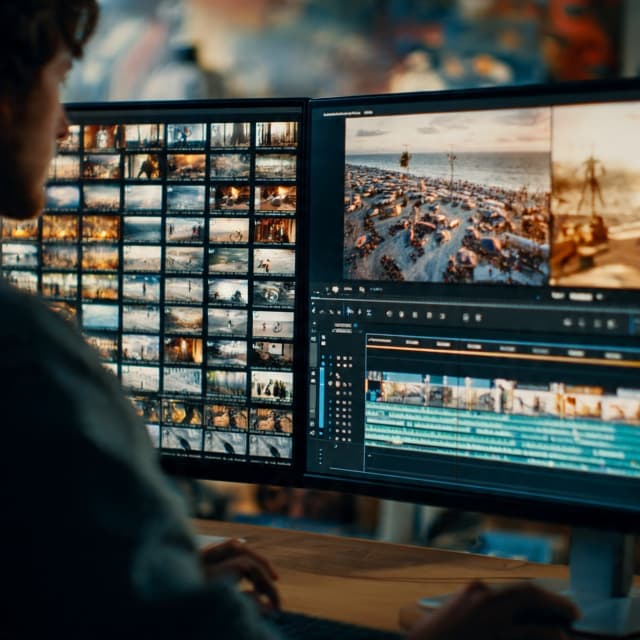Screen dimensions: 640x640
Task: Select the bicycle on beach thumbnail on left monitor
Action: (x=229, y=231)
